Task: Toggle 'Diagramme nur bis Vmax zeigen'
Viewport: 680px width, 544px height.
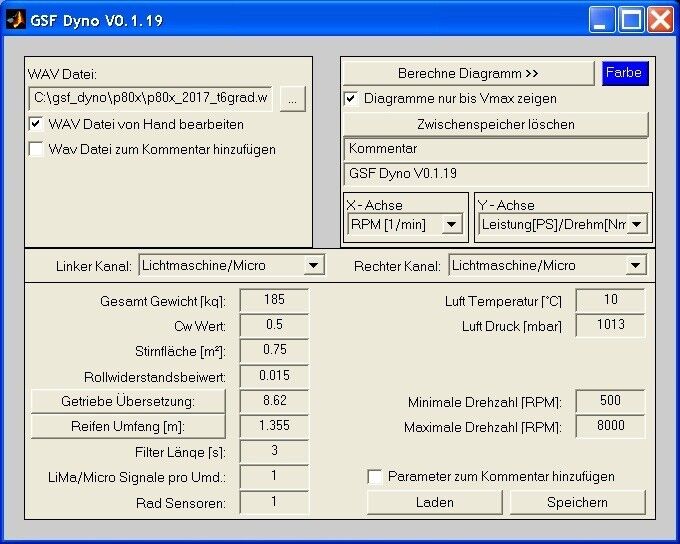Action: point(352,99)
